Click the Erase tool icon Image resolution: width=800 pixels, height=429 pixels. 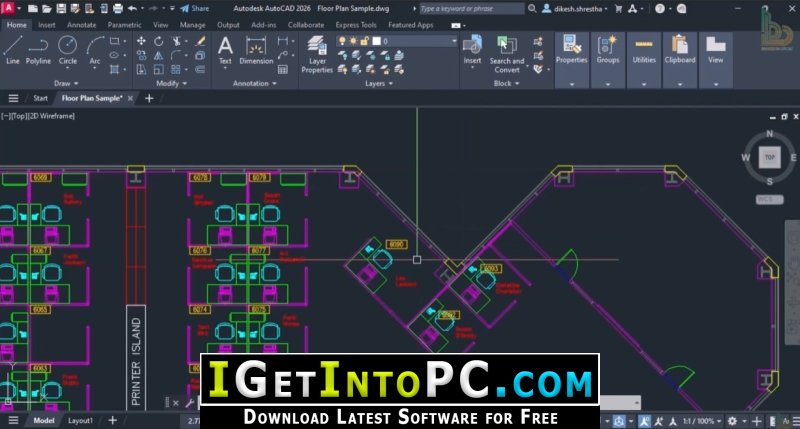pos(201,41)
